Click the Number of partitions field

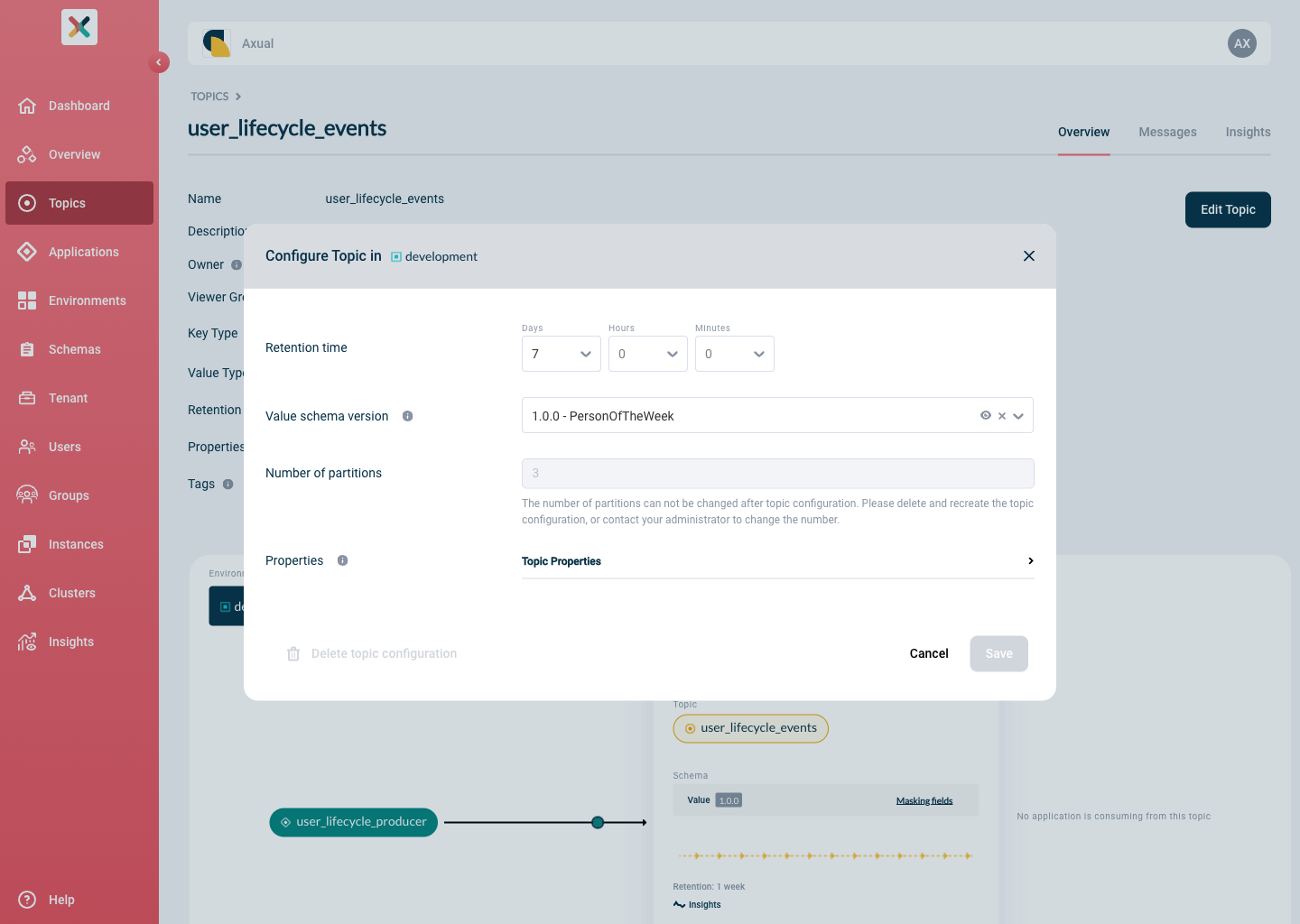pyautogui.click(x=778, y=473)
